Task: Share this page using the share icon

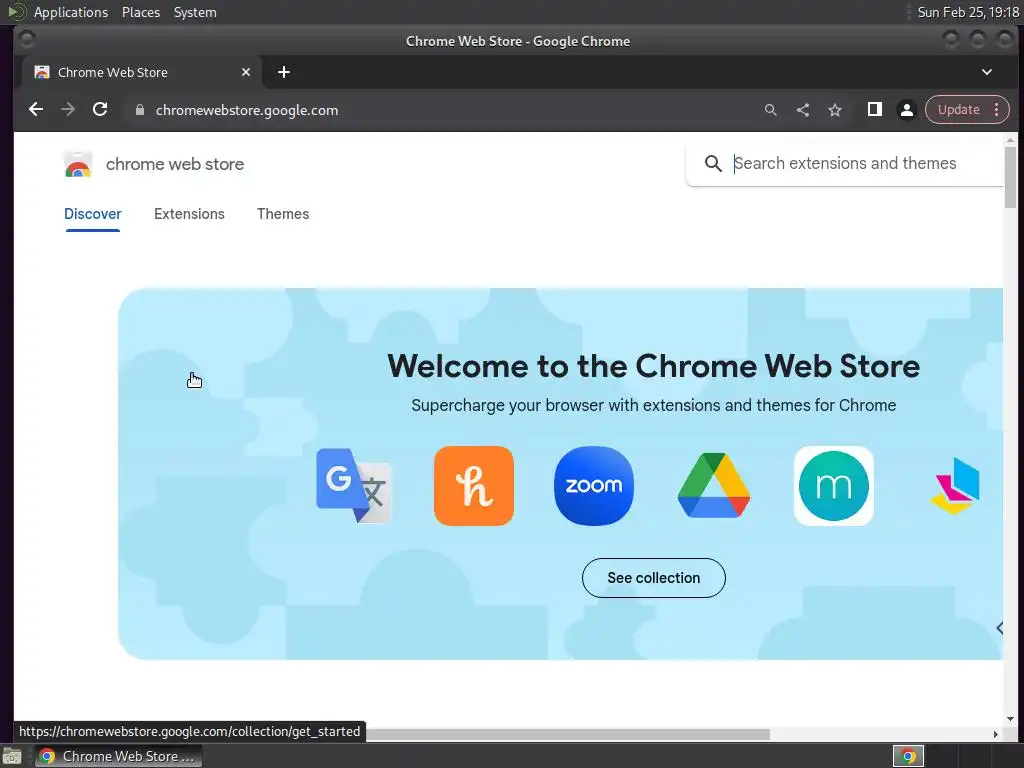Action: coord(803,110)
